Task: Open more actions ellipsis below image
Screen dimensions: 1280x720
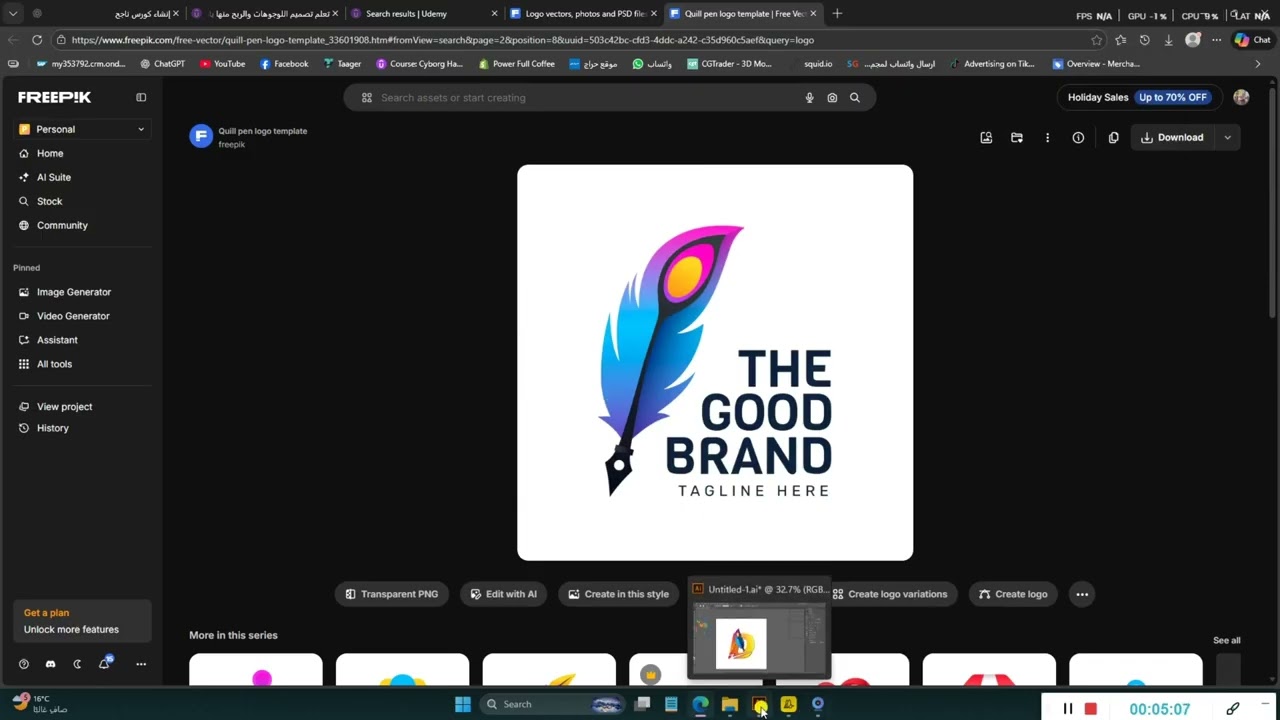Action: coord(1082,594)
